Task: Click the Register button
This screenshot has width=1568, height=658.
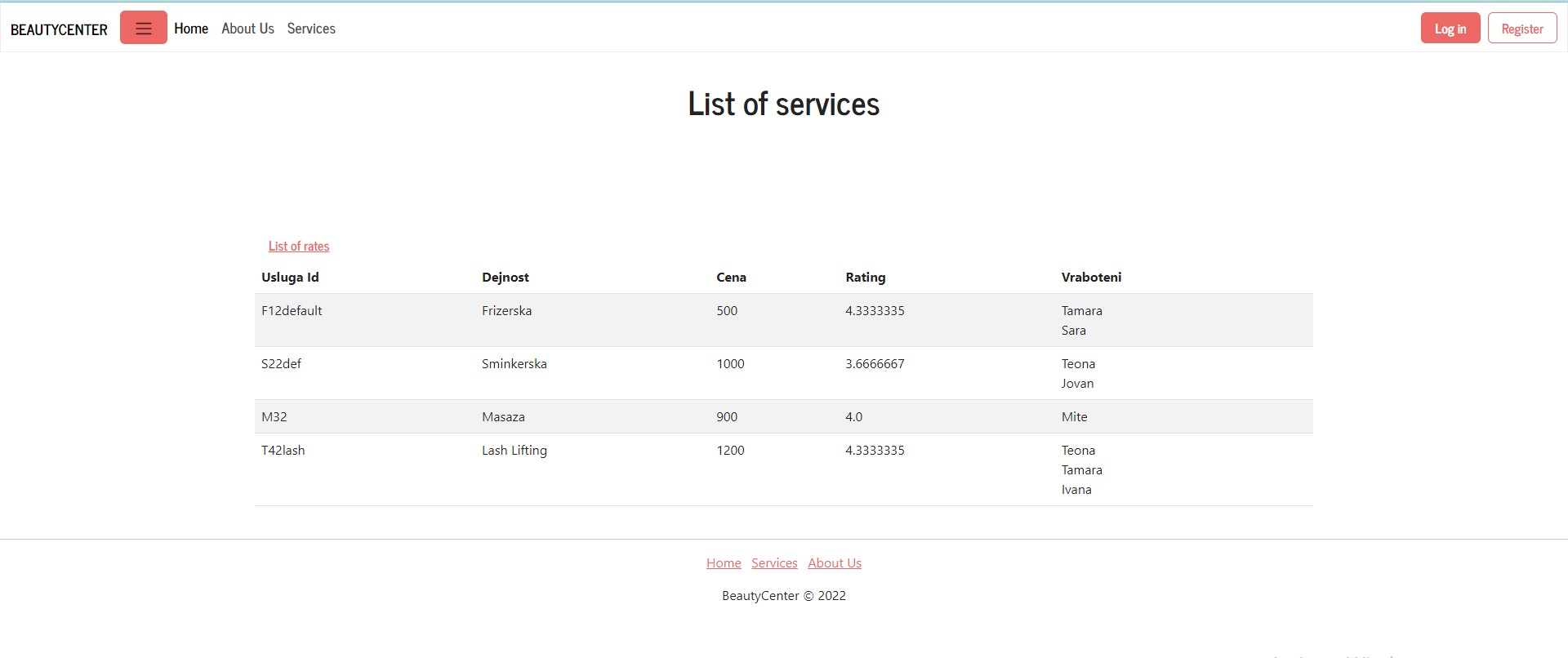Action: tap(1521, 29)
